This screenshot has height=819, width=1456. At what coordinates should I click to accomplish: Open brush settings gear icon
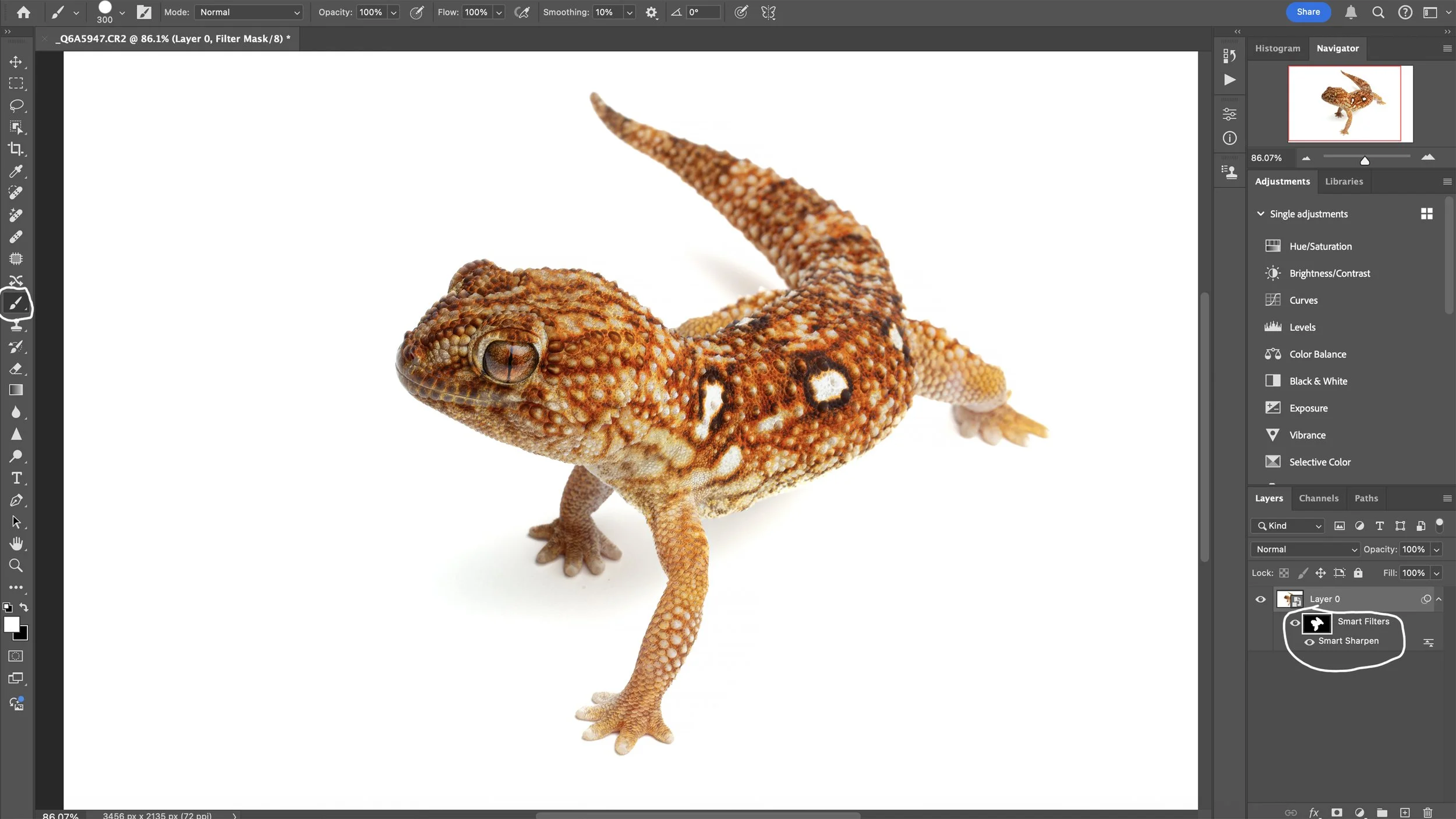point(651,12)
